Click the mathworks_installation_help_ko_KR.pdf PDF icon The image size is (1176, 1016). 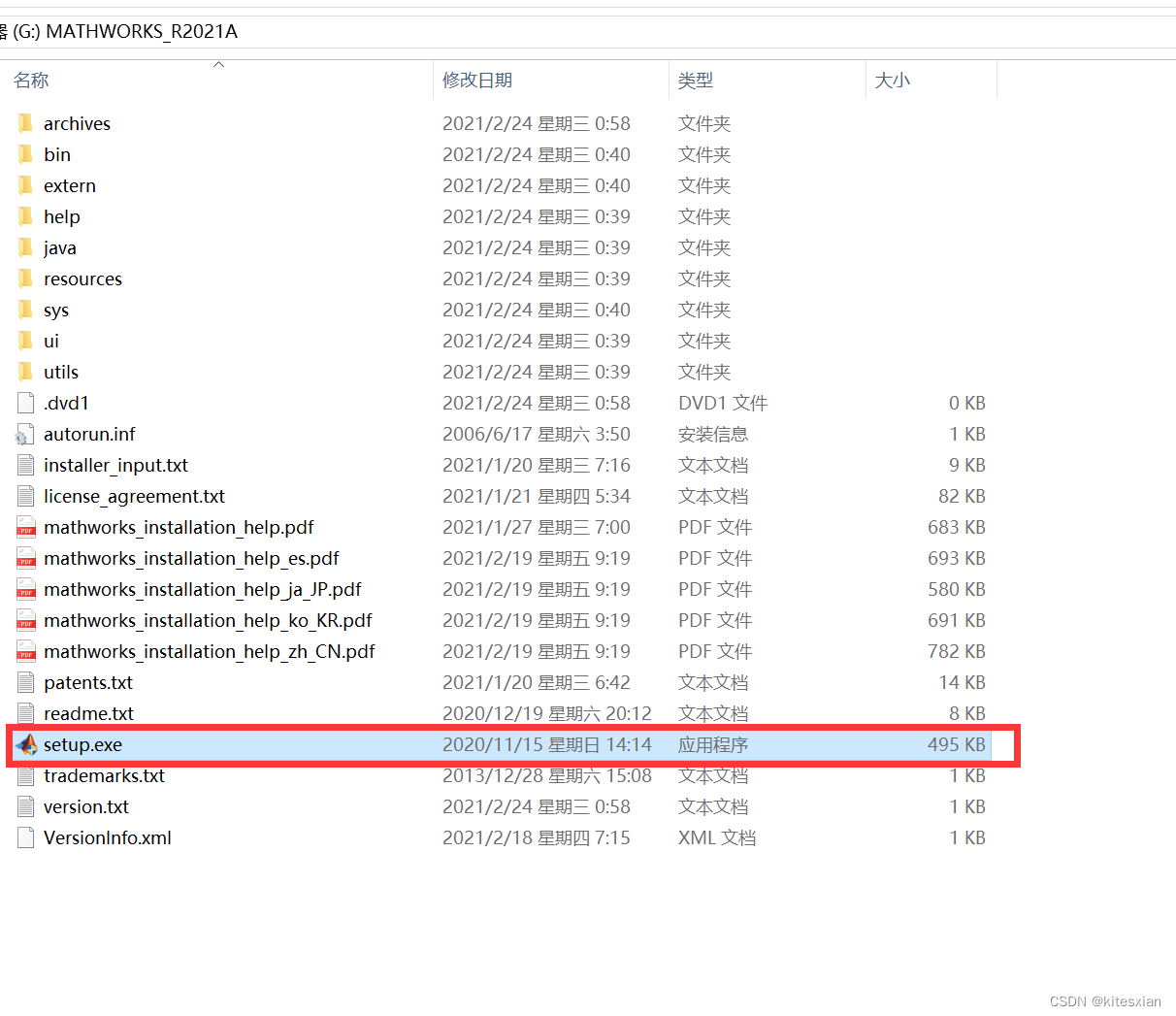click(x=26, y=620)
